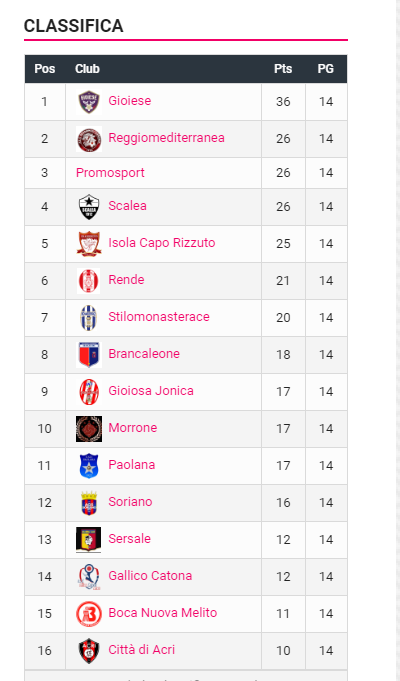This screenshot has height=681, width=400.
Task: Click the Gioiese club crest
Action: click(x=89, y=102)
